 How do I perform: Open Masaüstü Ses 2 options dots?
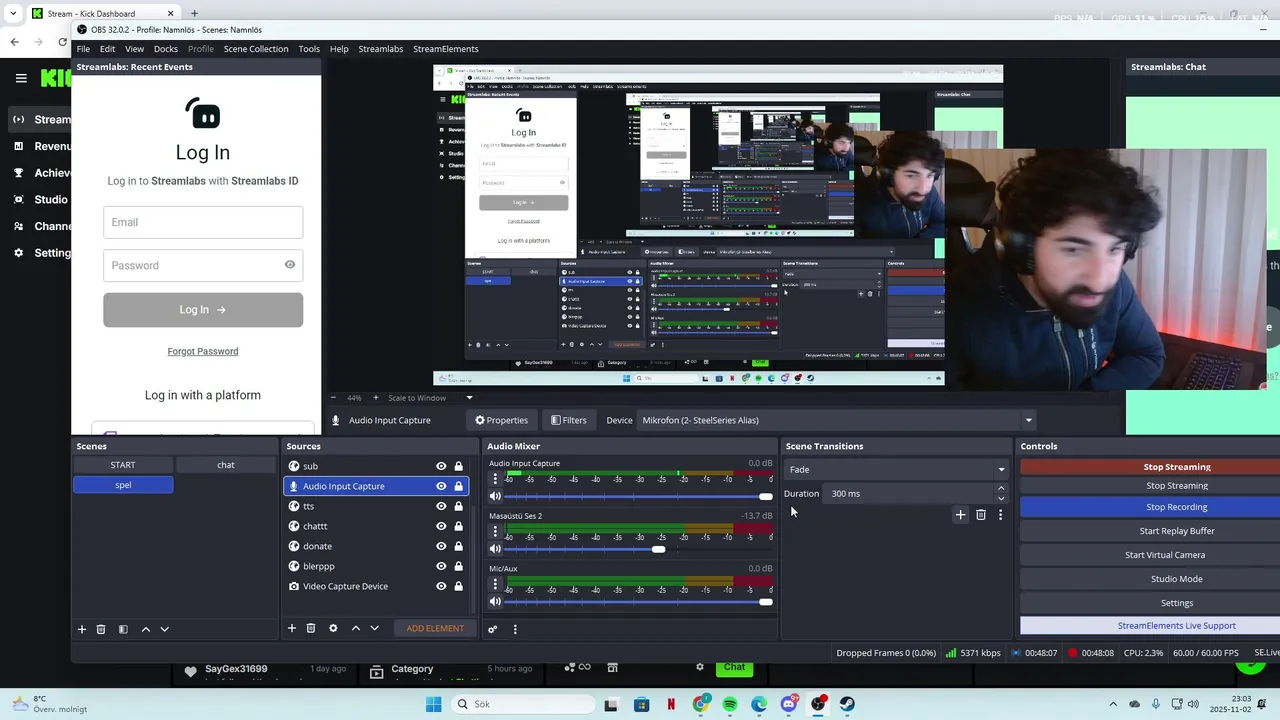tap(495, 532)
